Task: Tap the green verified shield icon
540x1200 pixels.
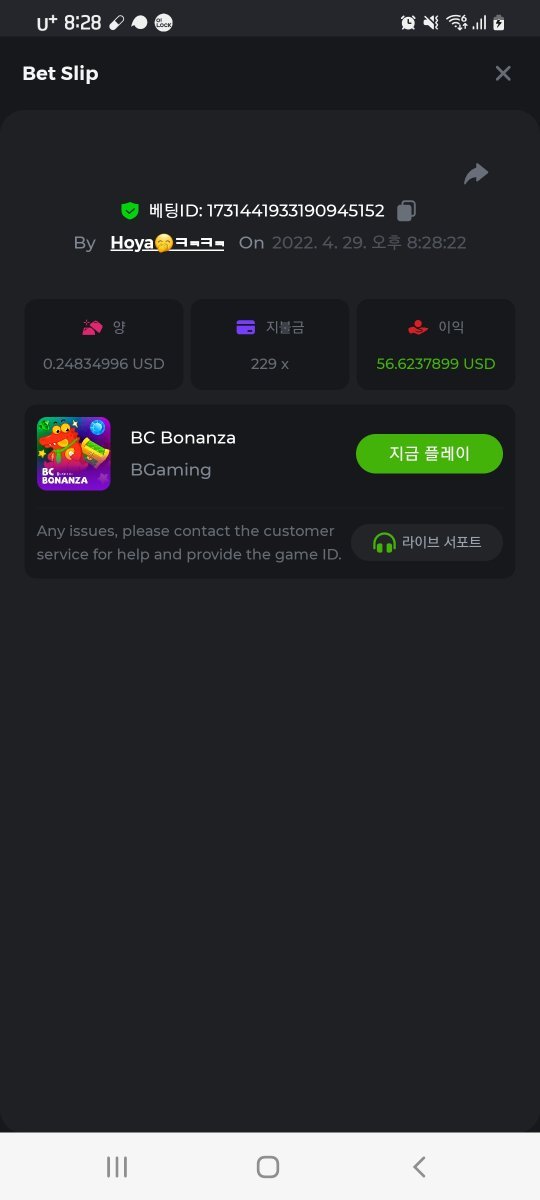Action: (129, 210)
